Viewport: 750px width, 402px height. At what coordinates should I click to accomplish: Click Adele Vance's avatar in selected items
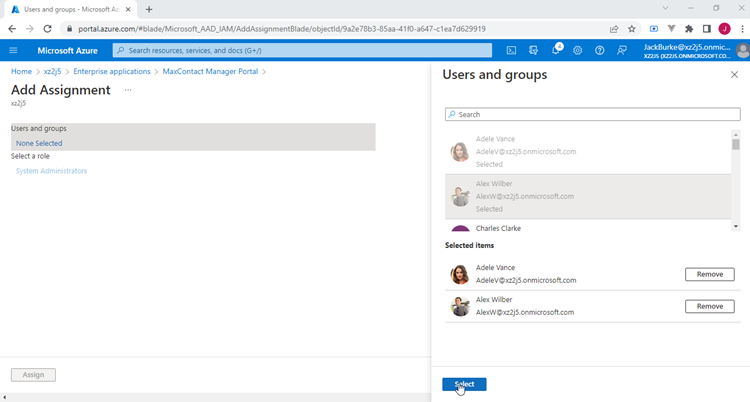pyautogui.click(x=460, y=274)
